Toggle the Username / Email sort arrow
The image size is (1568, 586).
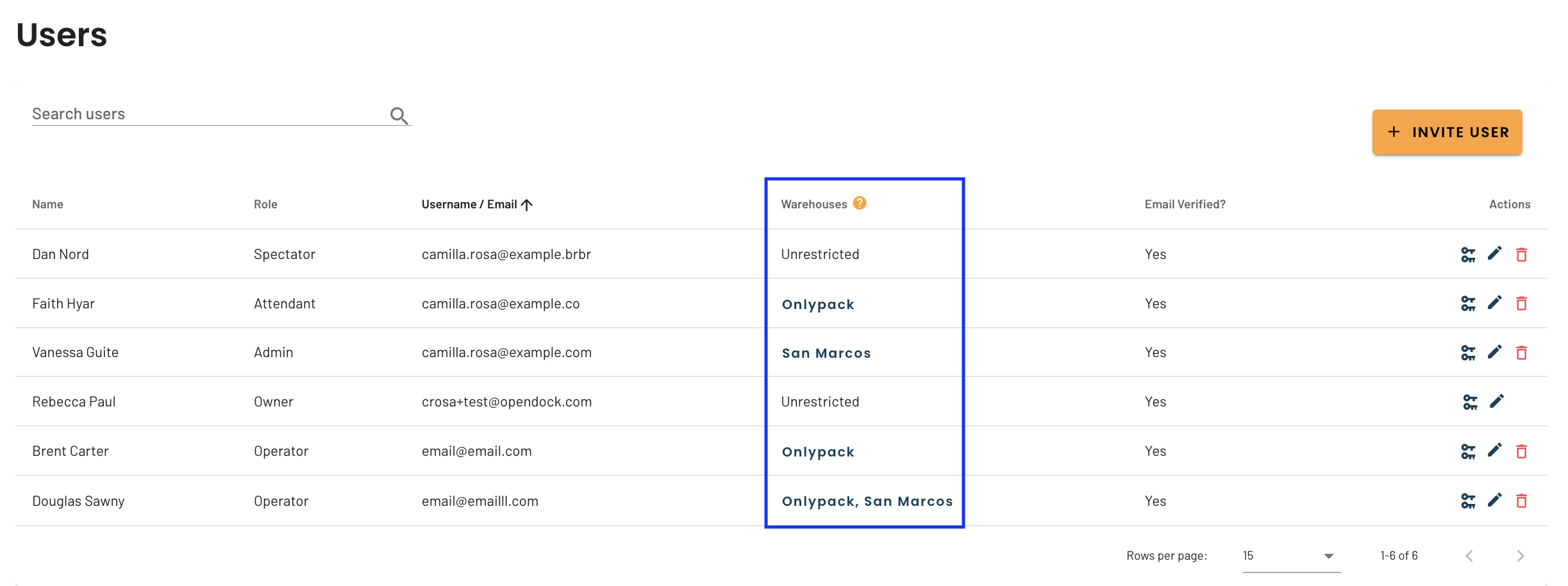(527, 204)
